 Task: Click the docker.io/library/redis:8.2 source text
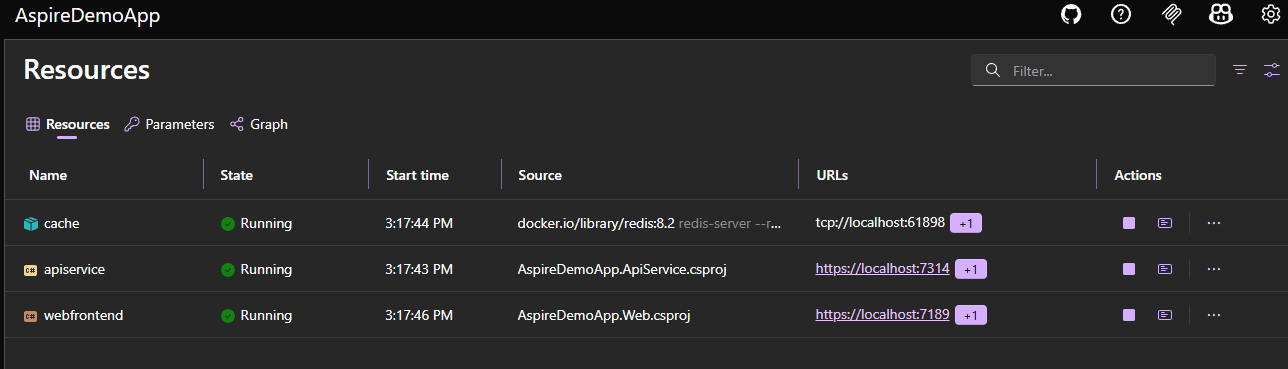596,223
